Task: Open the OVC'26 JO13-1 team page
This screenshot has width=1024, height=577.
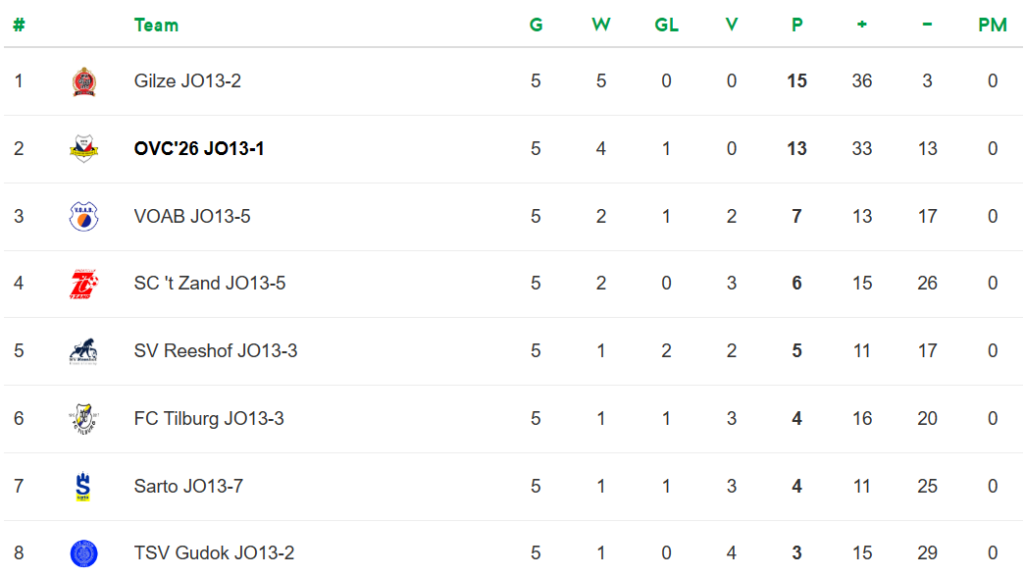Action: point(199,149)
